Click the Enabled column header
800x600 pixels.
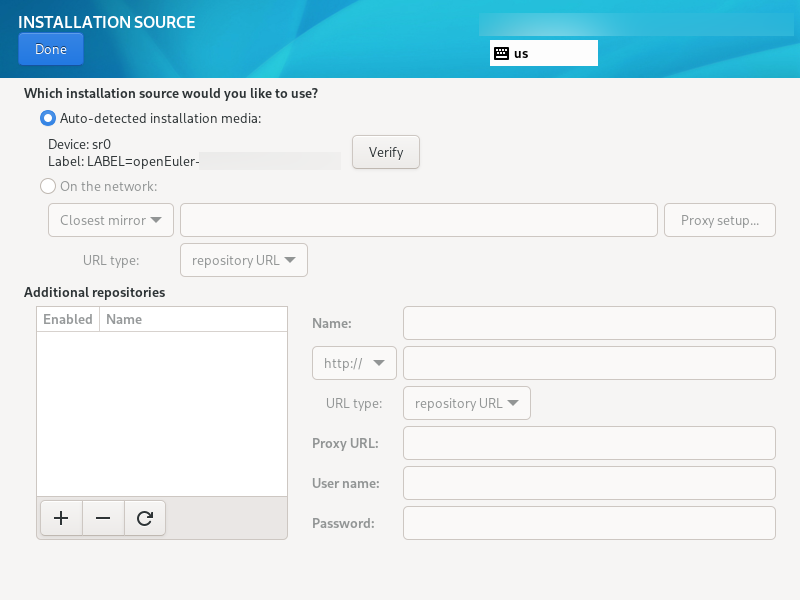[x=68, y=319]
